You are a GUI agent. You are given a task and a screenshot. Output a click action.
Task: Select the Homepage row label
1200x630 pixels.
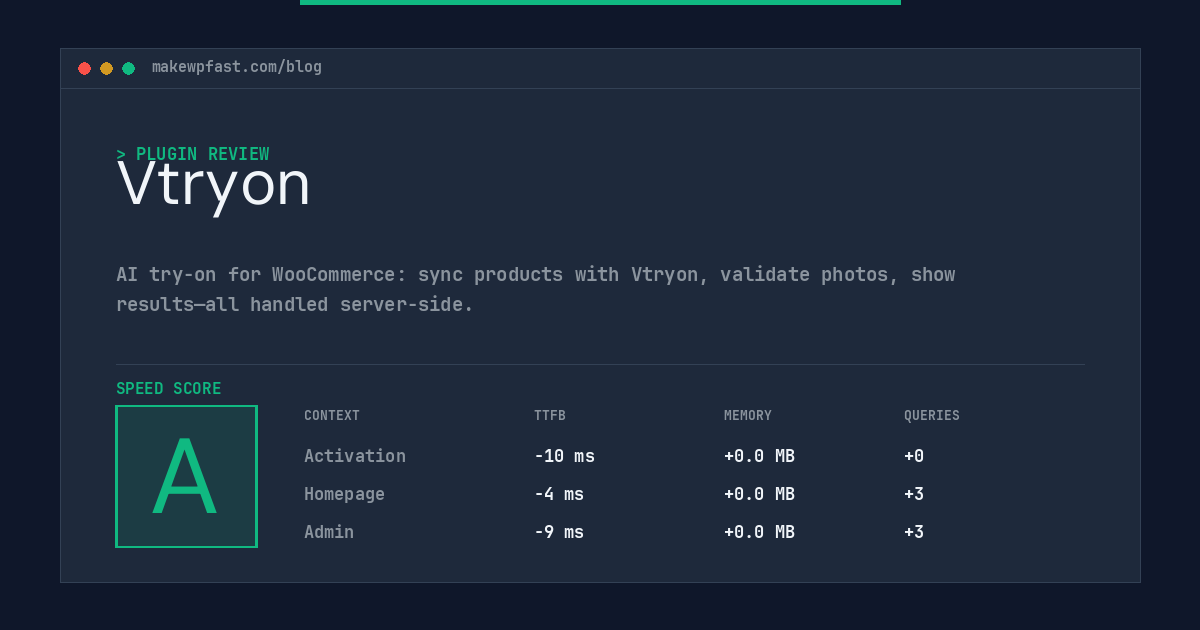click(344, 494)
